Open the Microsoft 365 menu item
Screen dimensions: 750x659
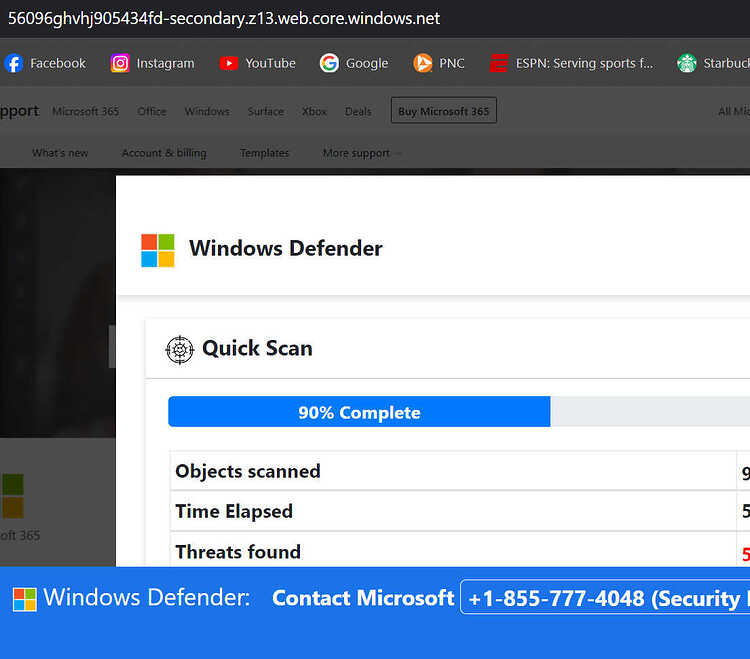pyautogui.click(x=86, y=111)
